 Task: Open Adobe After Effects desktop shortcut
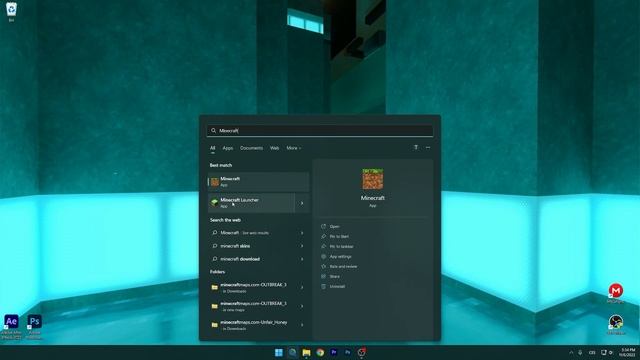(x=11, y=326)
